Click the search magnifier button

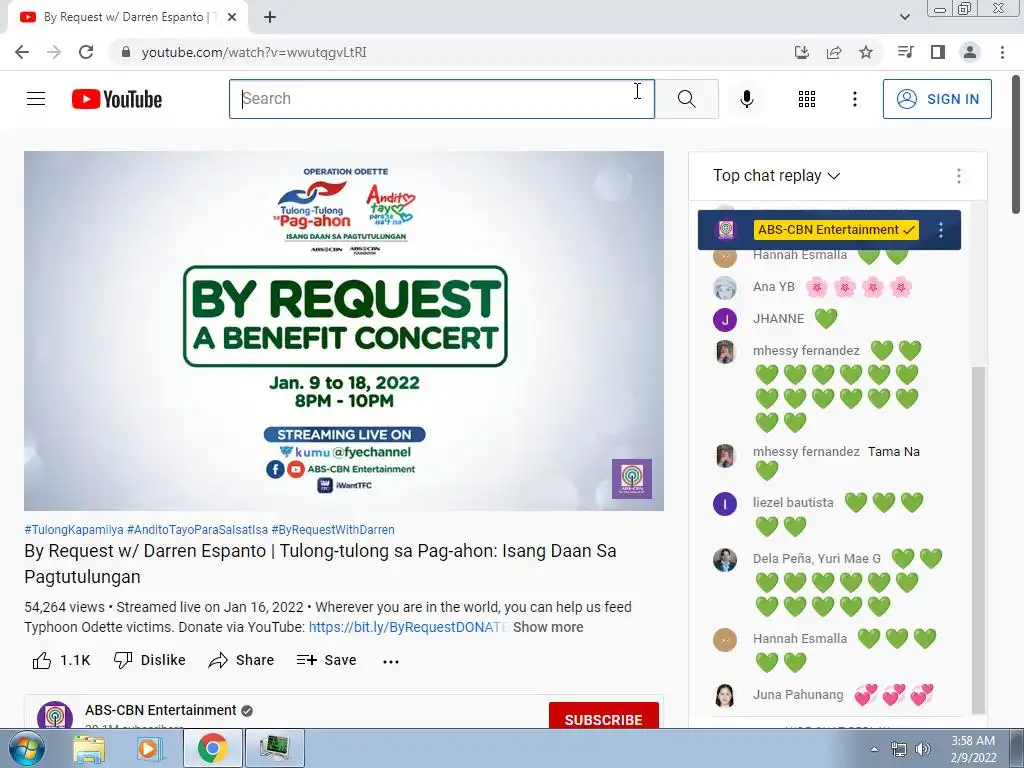point(686,99)
